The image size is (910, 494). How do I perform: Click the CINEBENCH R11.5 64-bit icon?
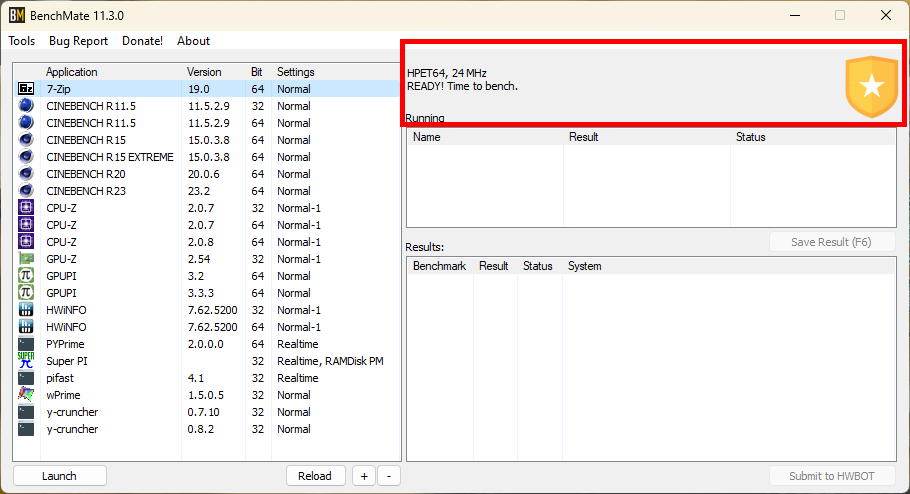26,122
